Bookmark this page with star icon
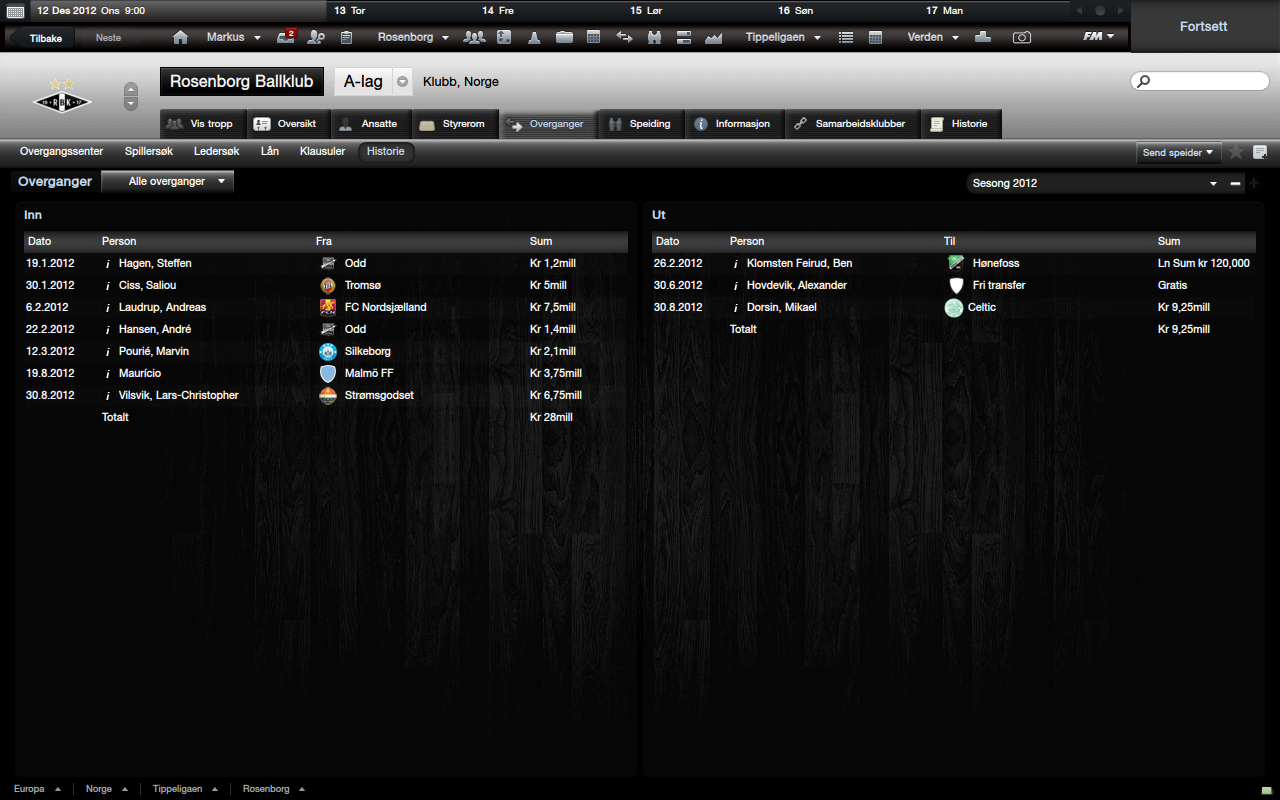 pyautogui.click(x=1236, y=152)
